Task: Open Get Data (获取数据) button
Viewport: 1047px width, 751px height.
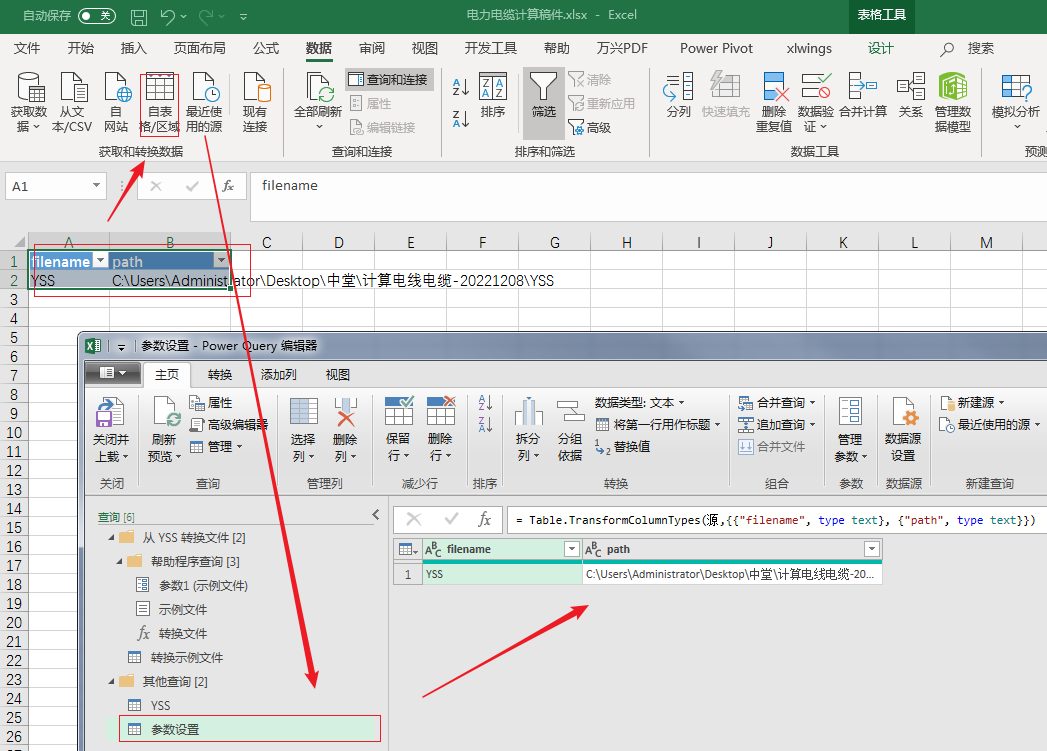Action: point(29,102)
